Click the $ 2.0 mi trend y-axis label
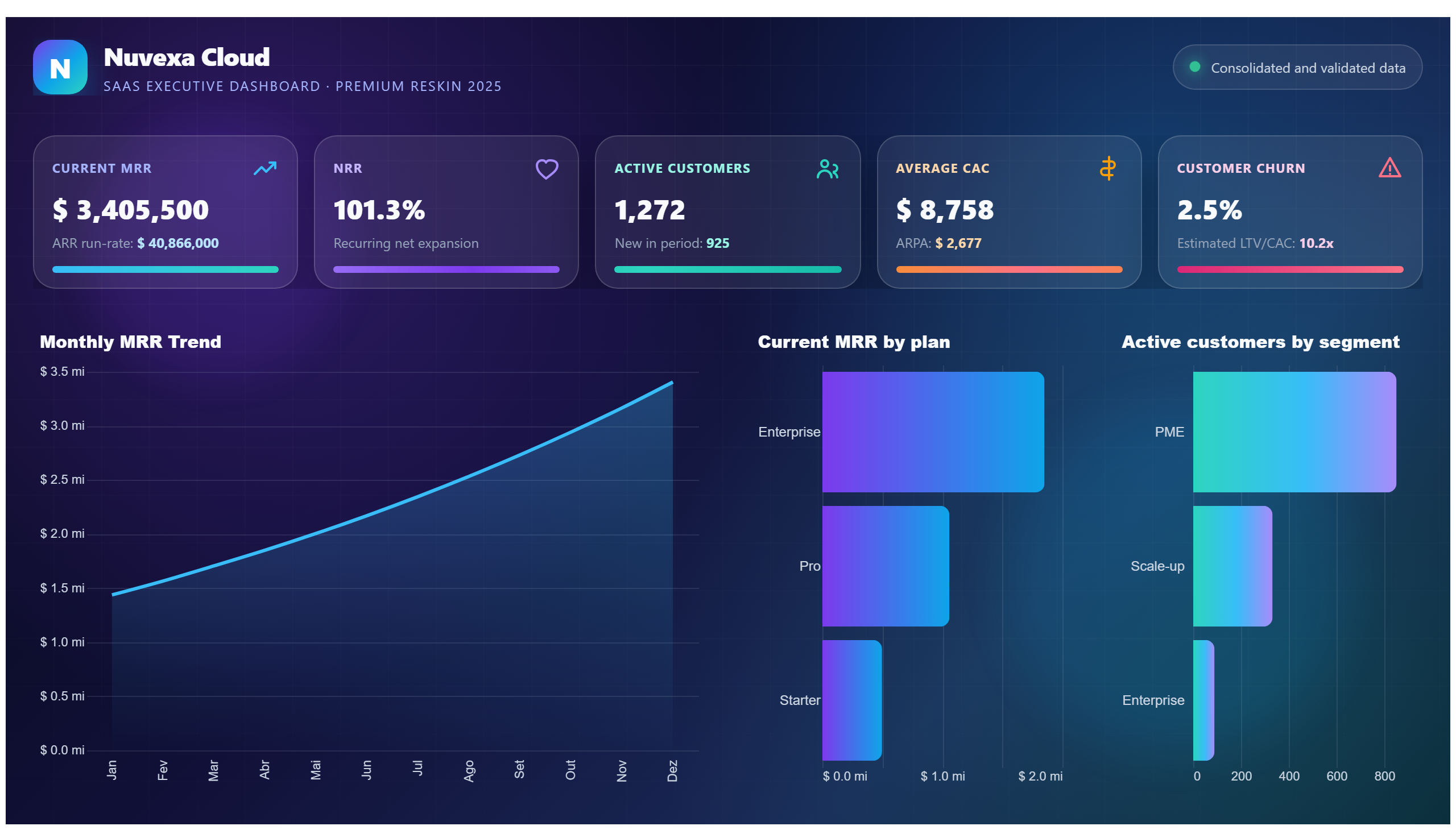The height and width of the screenshot is (830, 1456). pos(62,534)
